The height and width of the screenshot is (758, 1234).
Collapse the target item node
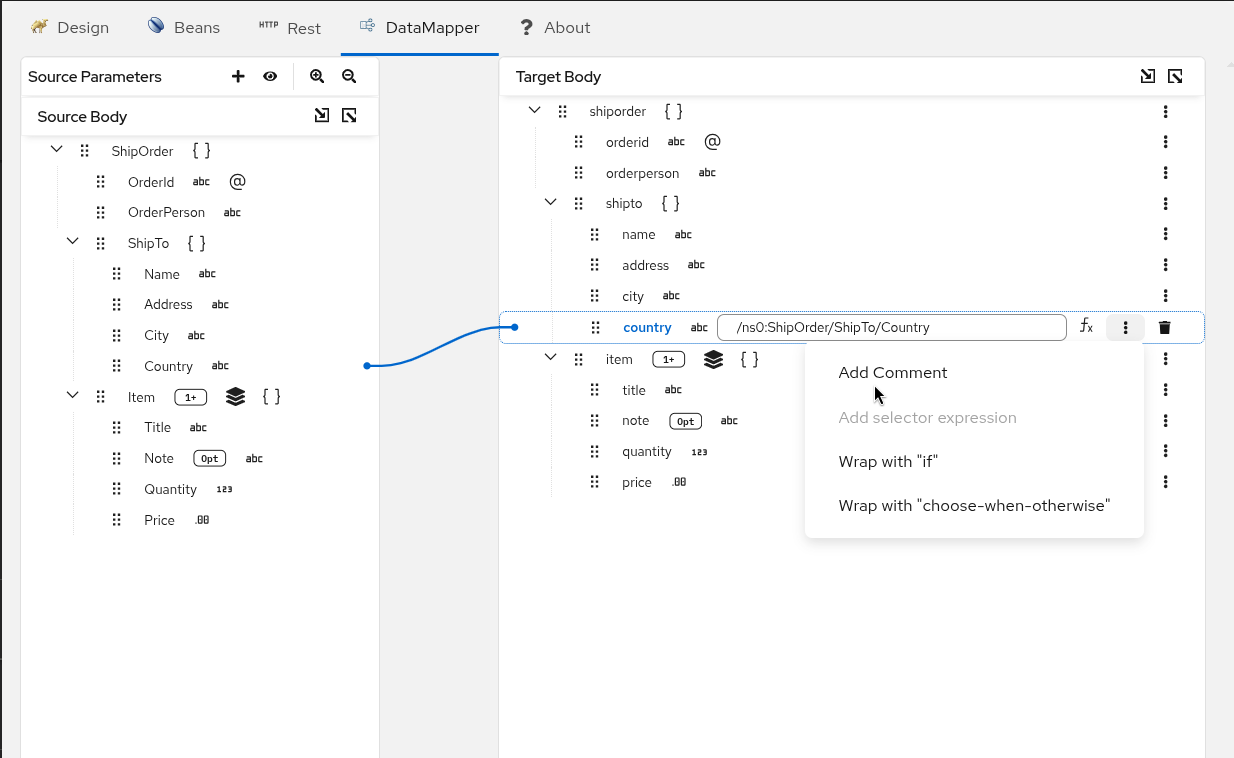(x=551, y=358)
